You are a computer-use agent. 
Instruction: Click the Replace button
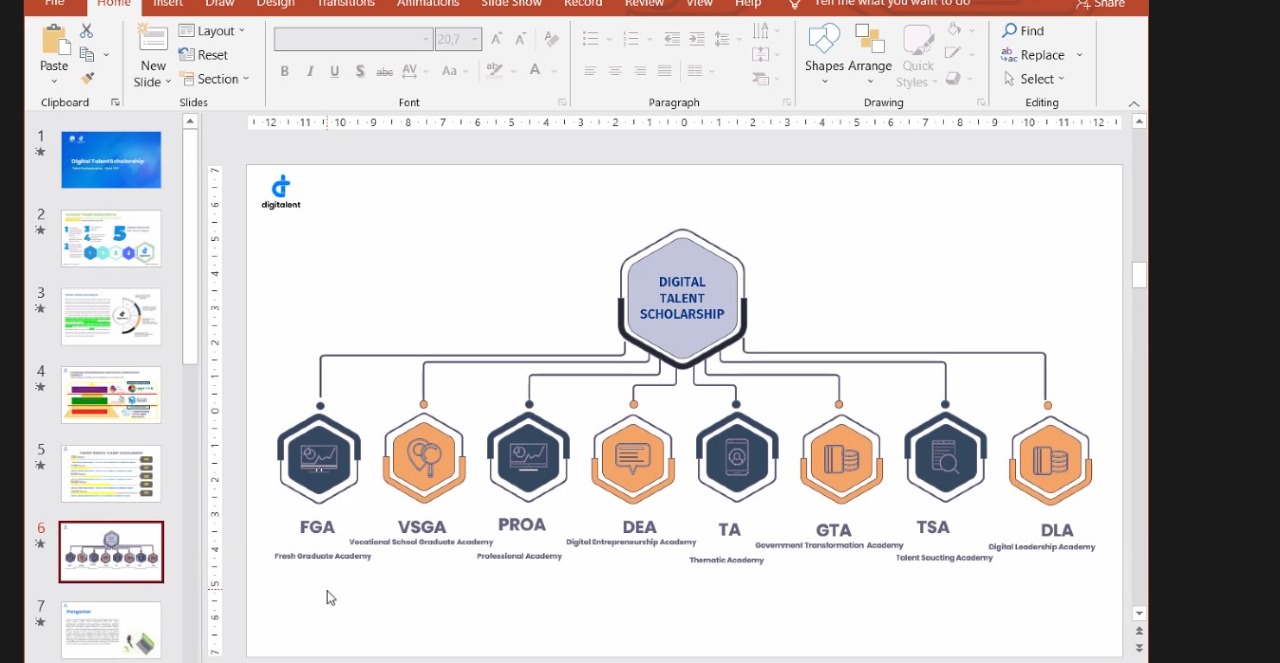tap(1041, 55)
